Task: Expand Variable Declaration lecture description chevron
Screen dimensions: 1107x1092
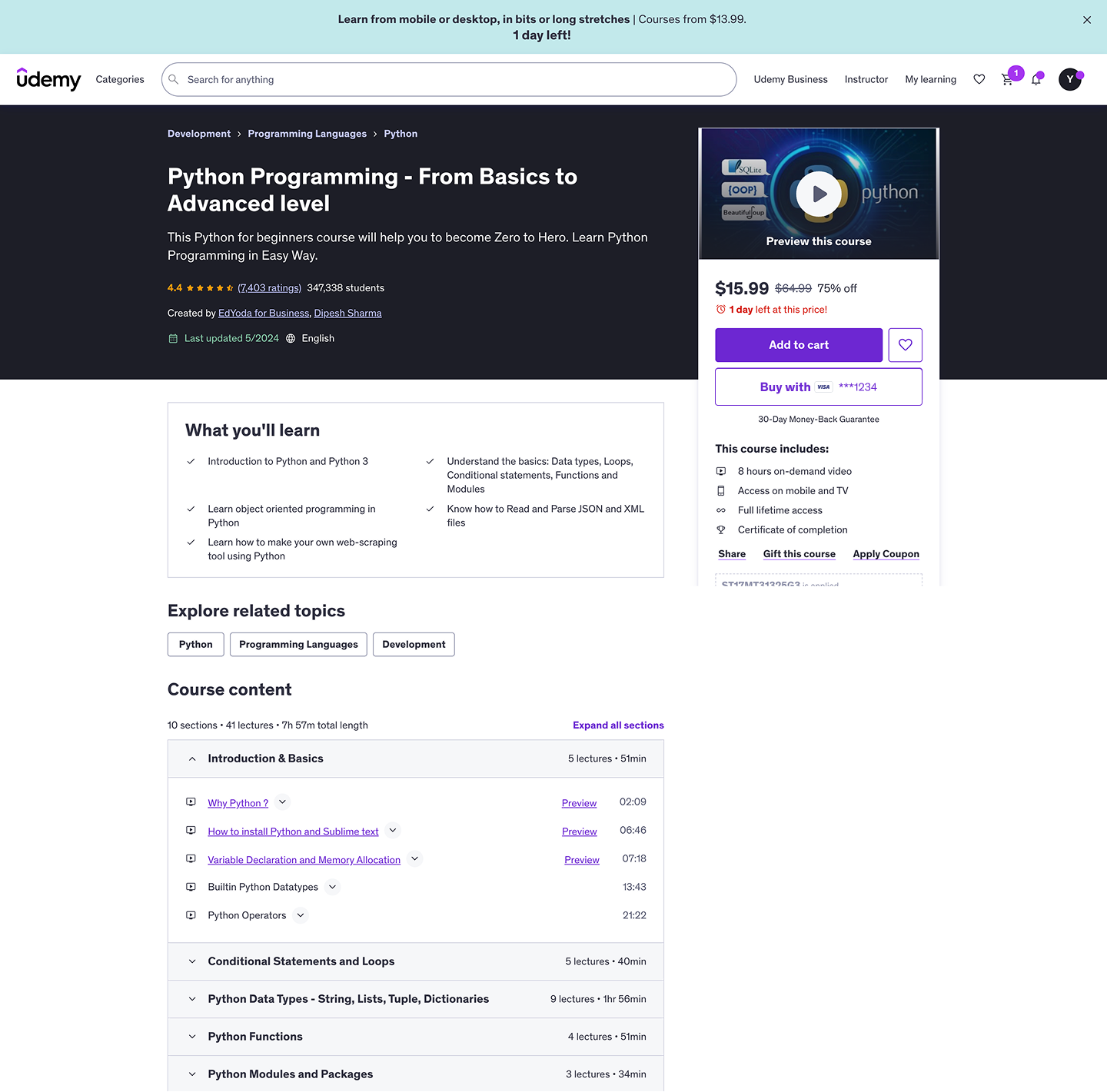Action: [x=414, y=859]
